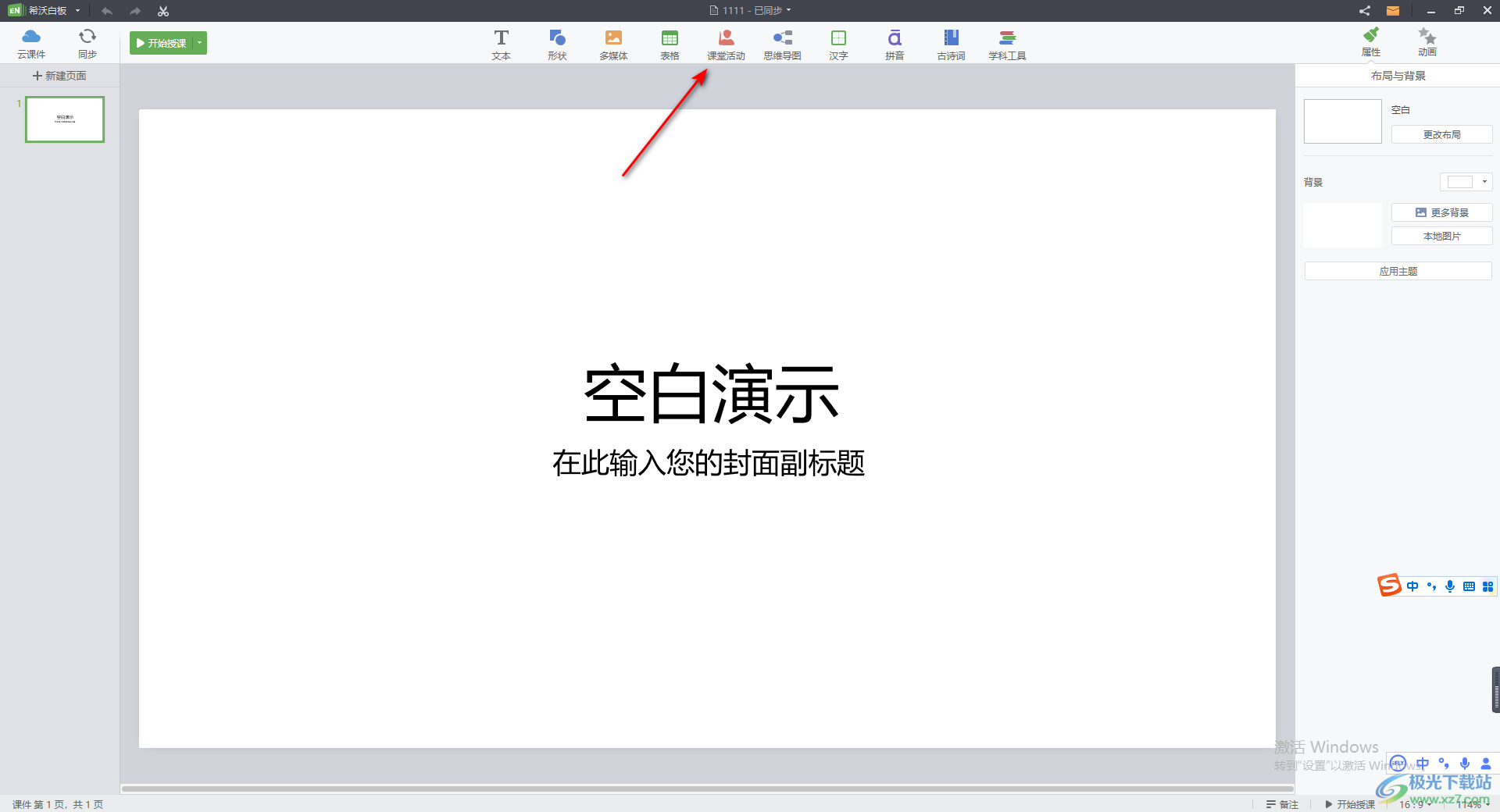Open the mail message icon
1500x812 pixels.
click(1393, 11)
